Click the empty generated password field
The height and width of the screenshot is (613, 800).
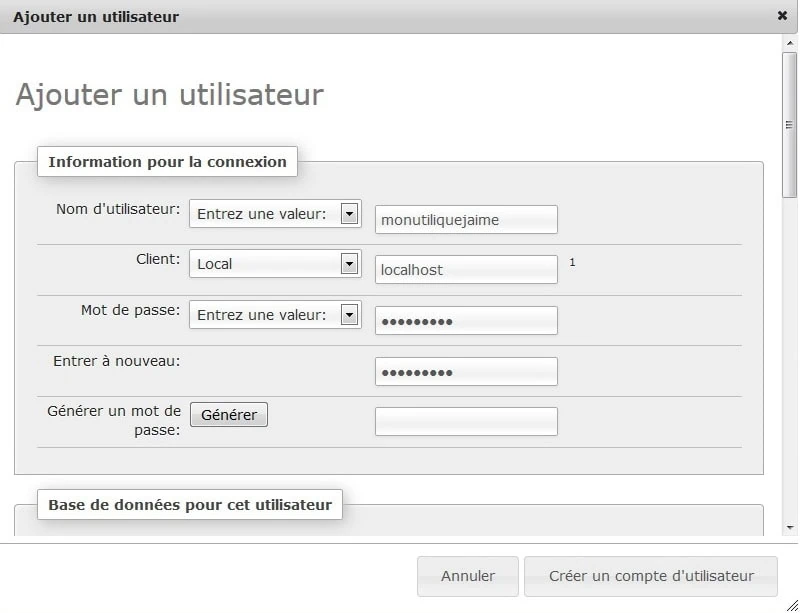[x=465, y=421]
